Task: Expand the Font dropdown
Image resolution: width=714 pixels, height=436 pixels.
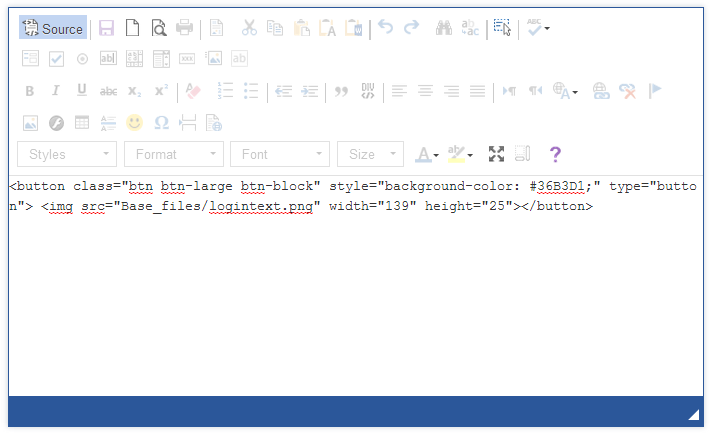Action: [x=280, y=154]
